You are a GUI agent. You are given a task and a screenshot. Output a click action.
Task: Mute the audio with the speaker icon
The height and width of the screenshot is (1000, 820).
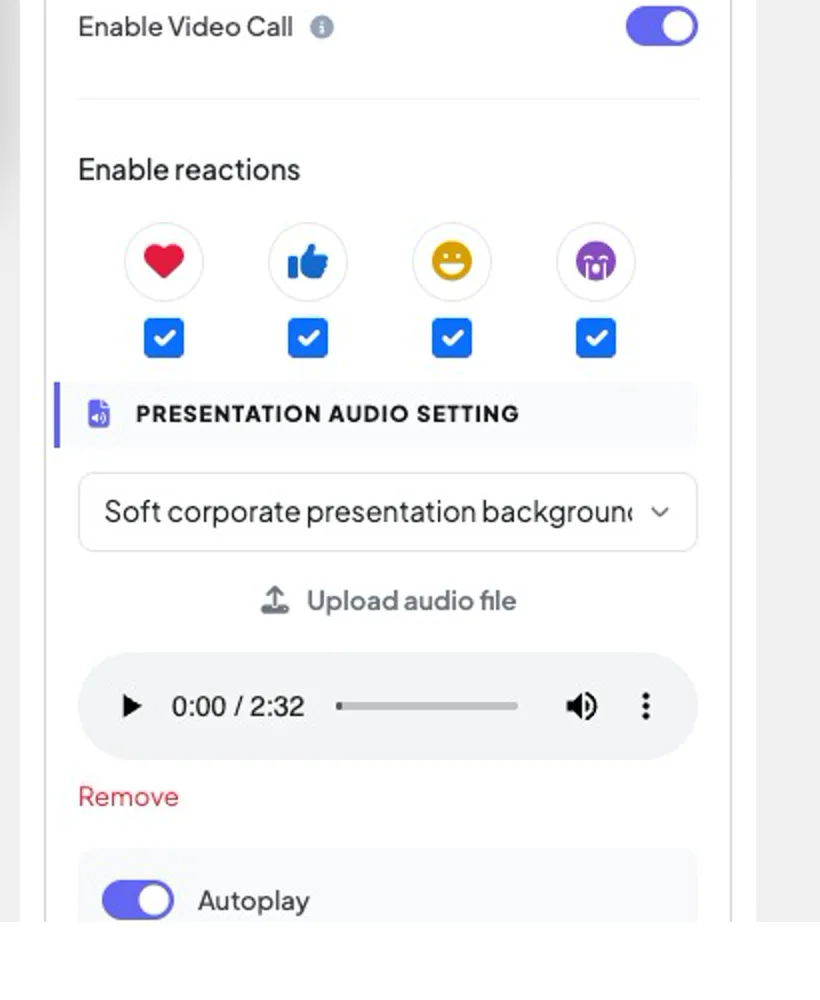(582, 706)
